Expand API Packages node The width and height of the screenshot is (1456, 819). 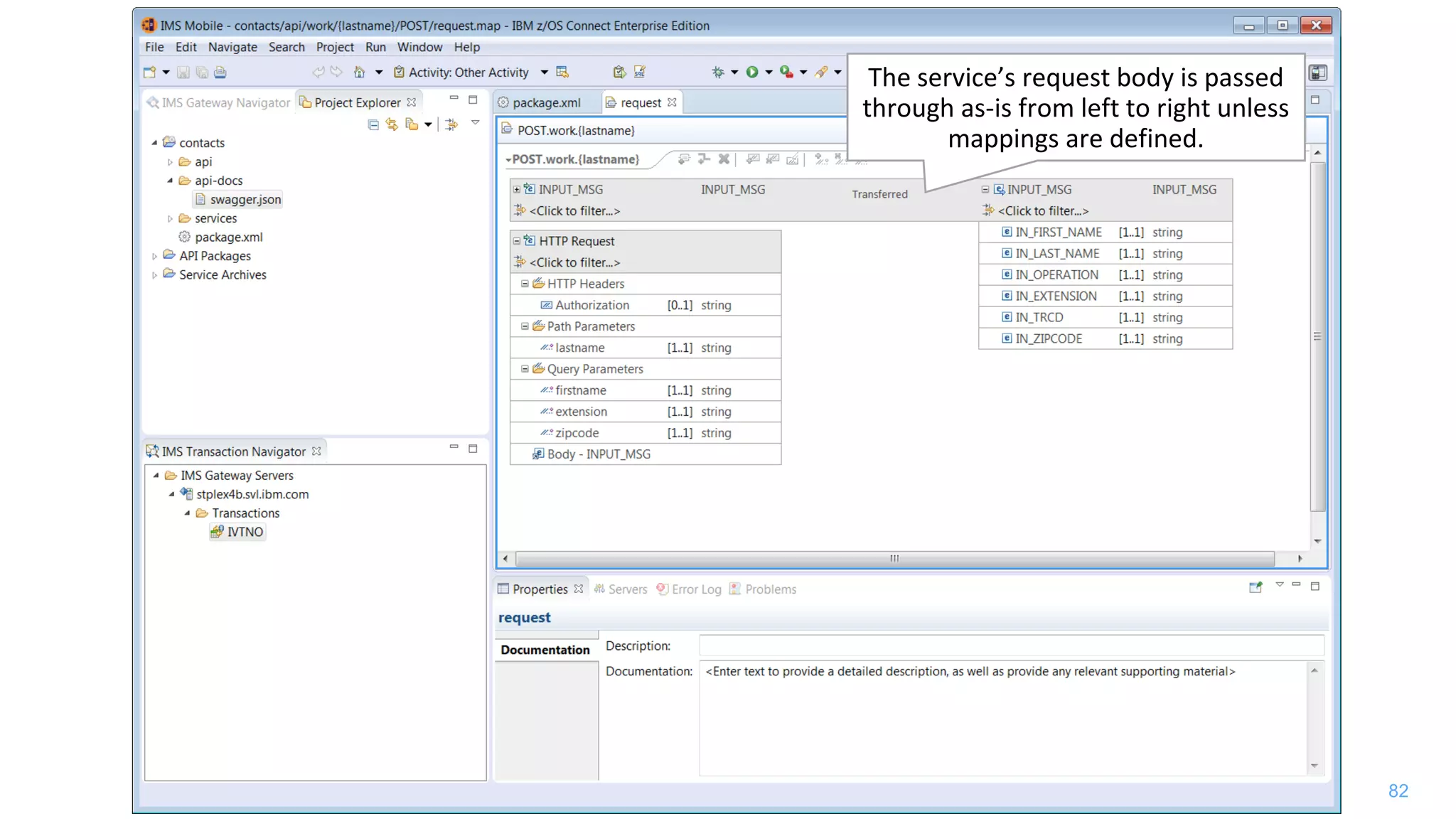point(154,256)
